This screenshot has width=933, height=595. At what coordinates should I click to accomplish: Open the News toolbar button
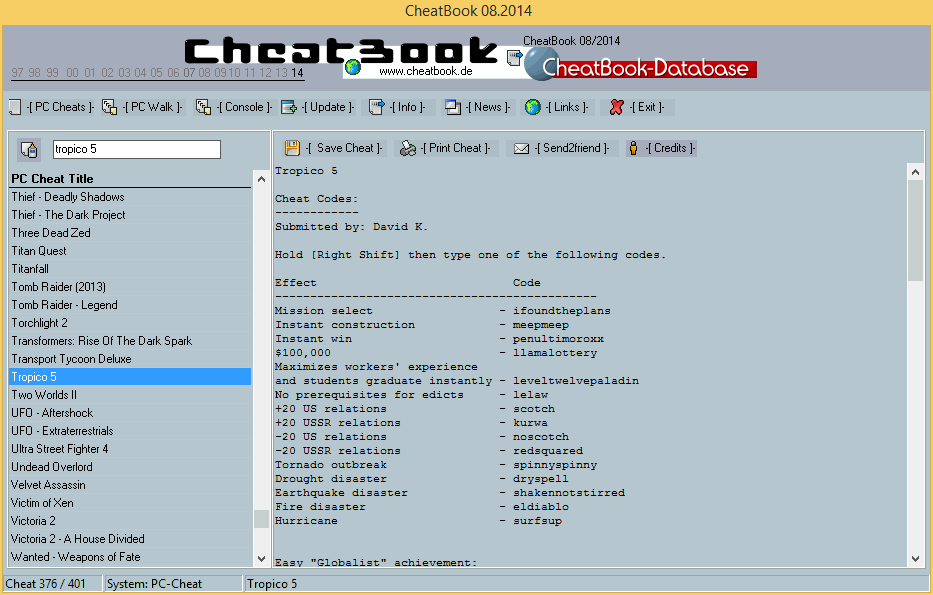tap(478, 107)
